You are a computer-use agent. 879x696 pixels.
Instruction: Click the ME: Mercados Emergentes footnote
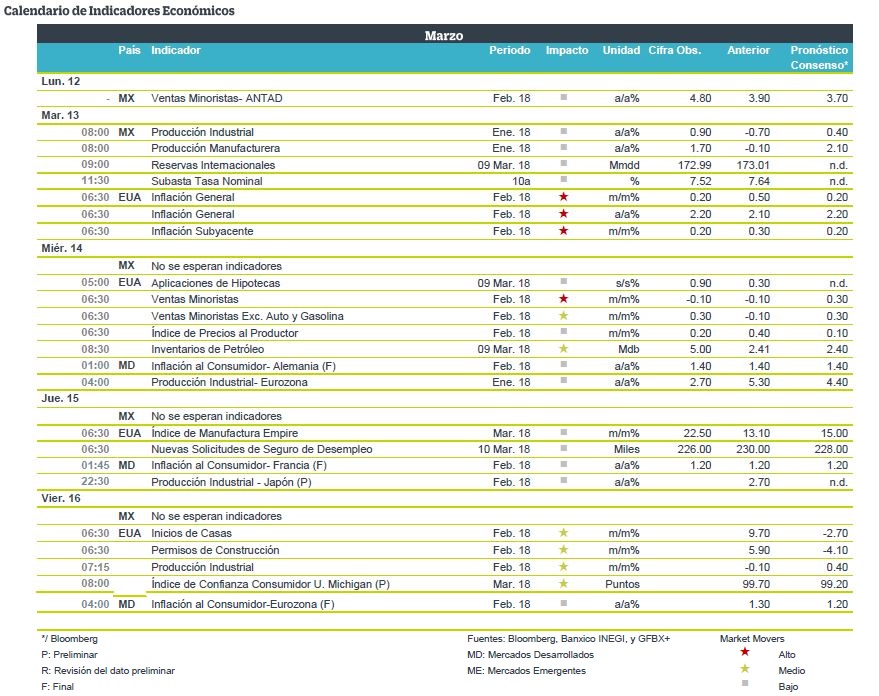click(526, 671)
